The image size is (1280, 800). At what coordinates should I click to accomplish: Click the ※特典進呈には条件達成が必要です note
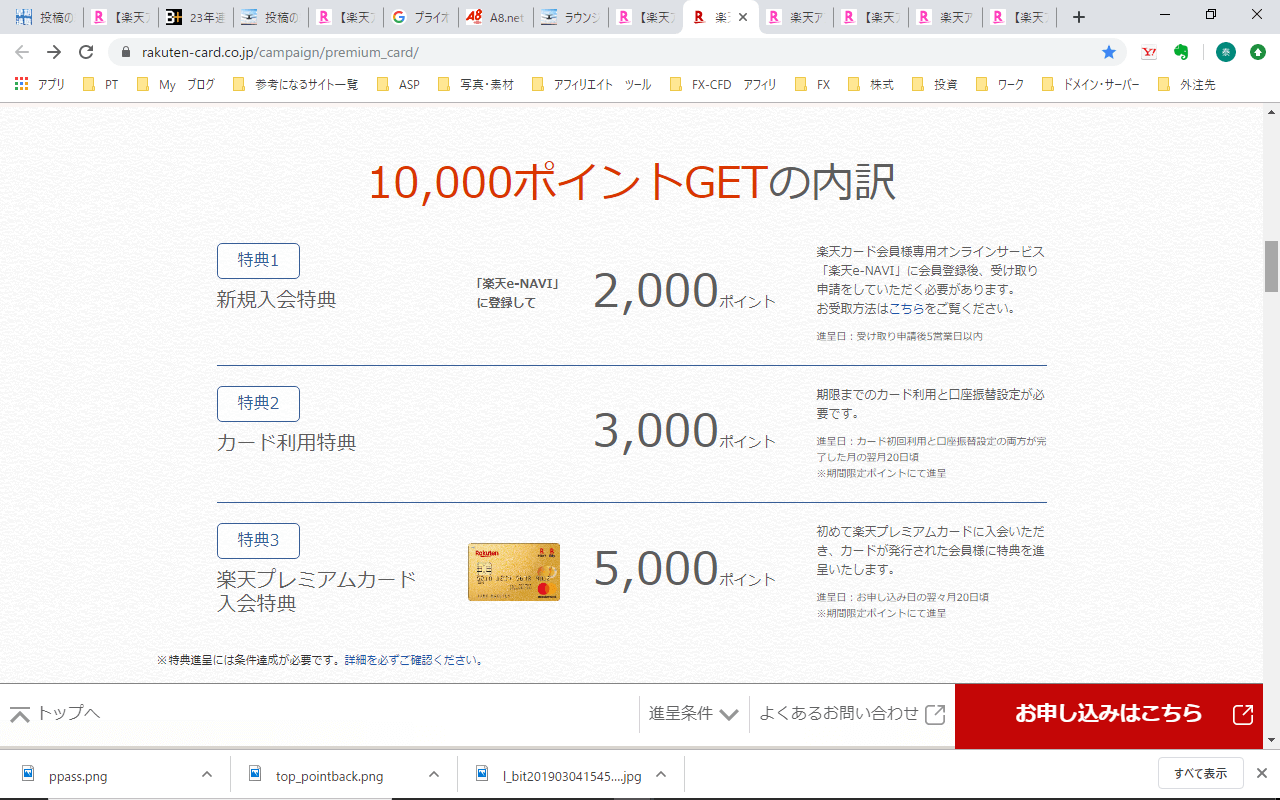(x=321, y=660)
